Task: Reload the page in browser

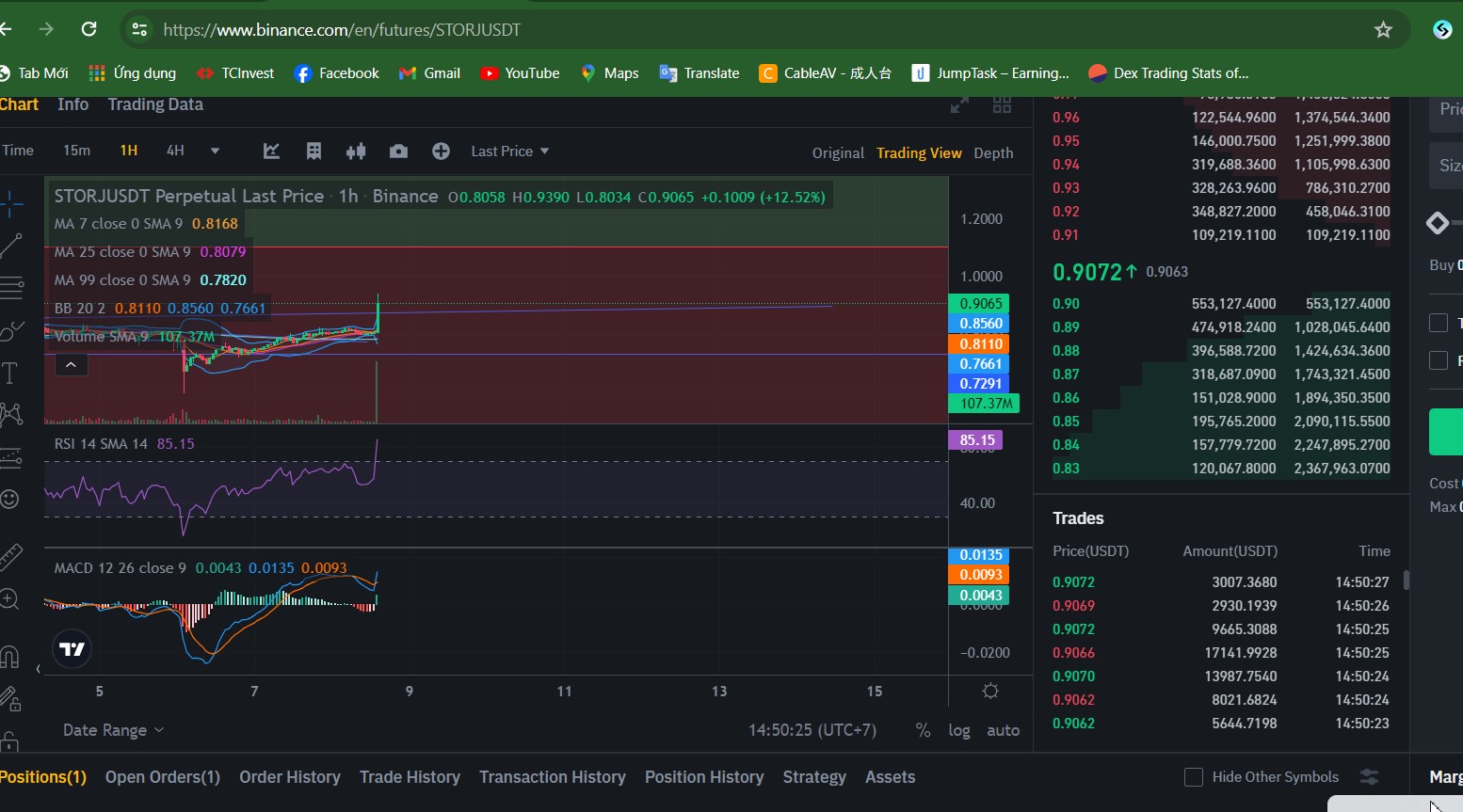Action: pyautogui.click(x=89, y=29)
